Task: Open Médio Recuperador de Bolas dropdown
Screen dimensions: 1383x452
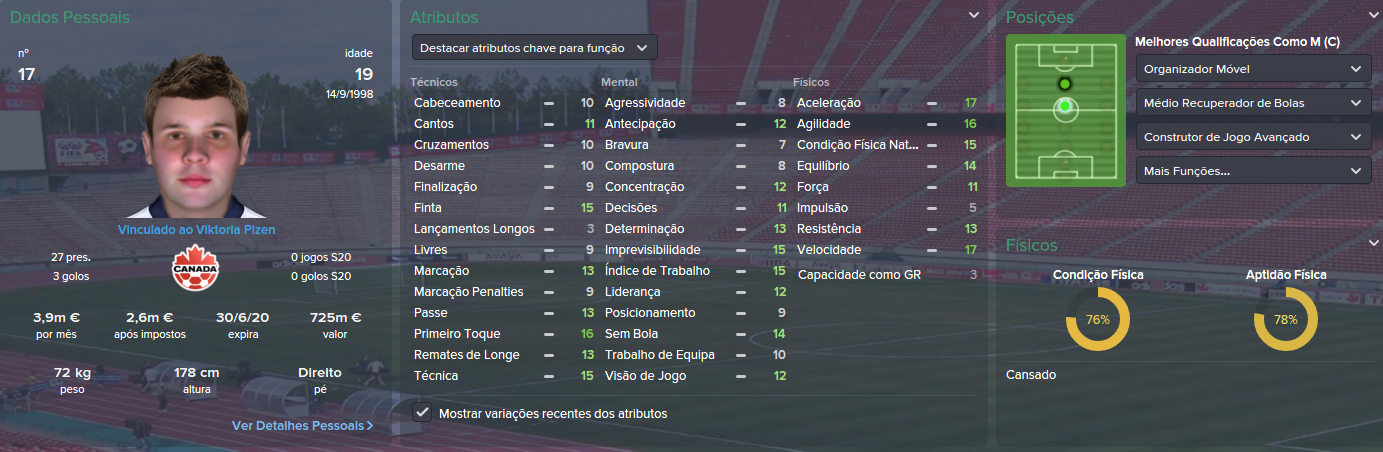Action: [x=1253, y=103]
